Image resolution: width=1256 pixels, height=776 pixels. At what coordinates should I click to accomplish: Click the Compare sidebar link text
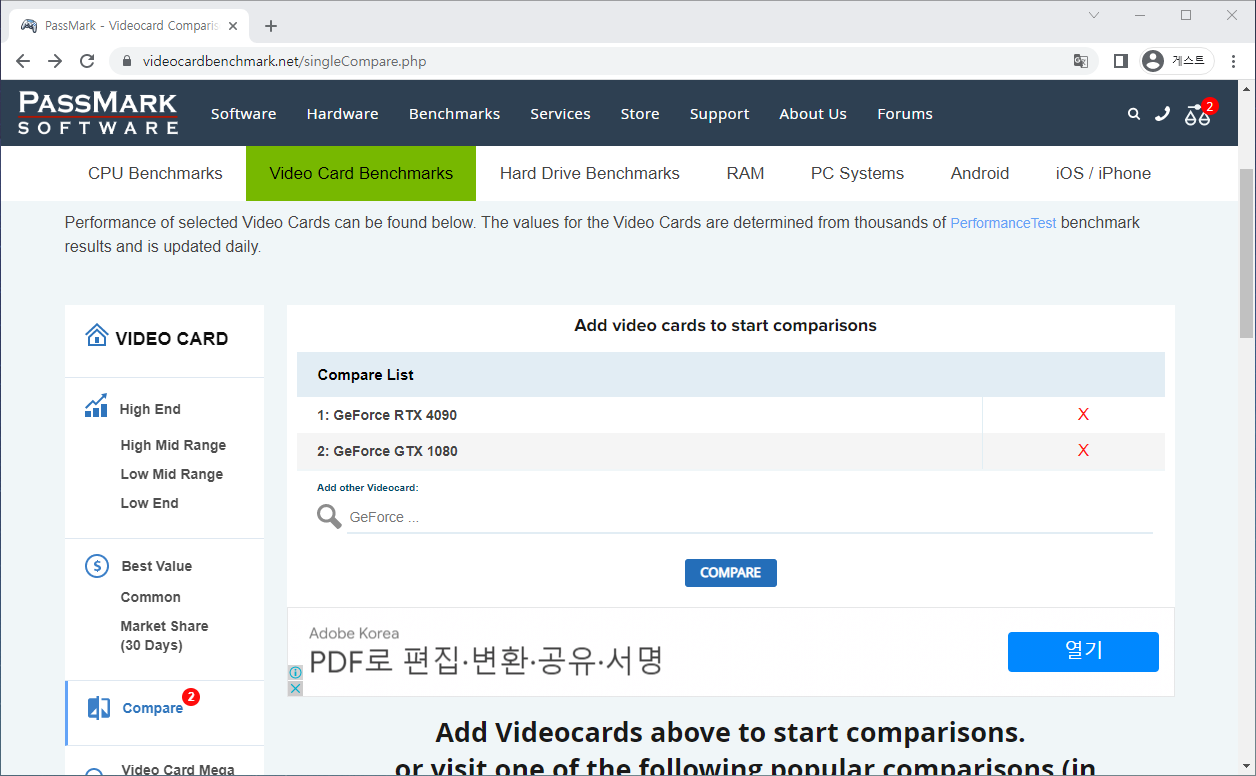click(x=153, y=708)
